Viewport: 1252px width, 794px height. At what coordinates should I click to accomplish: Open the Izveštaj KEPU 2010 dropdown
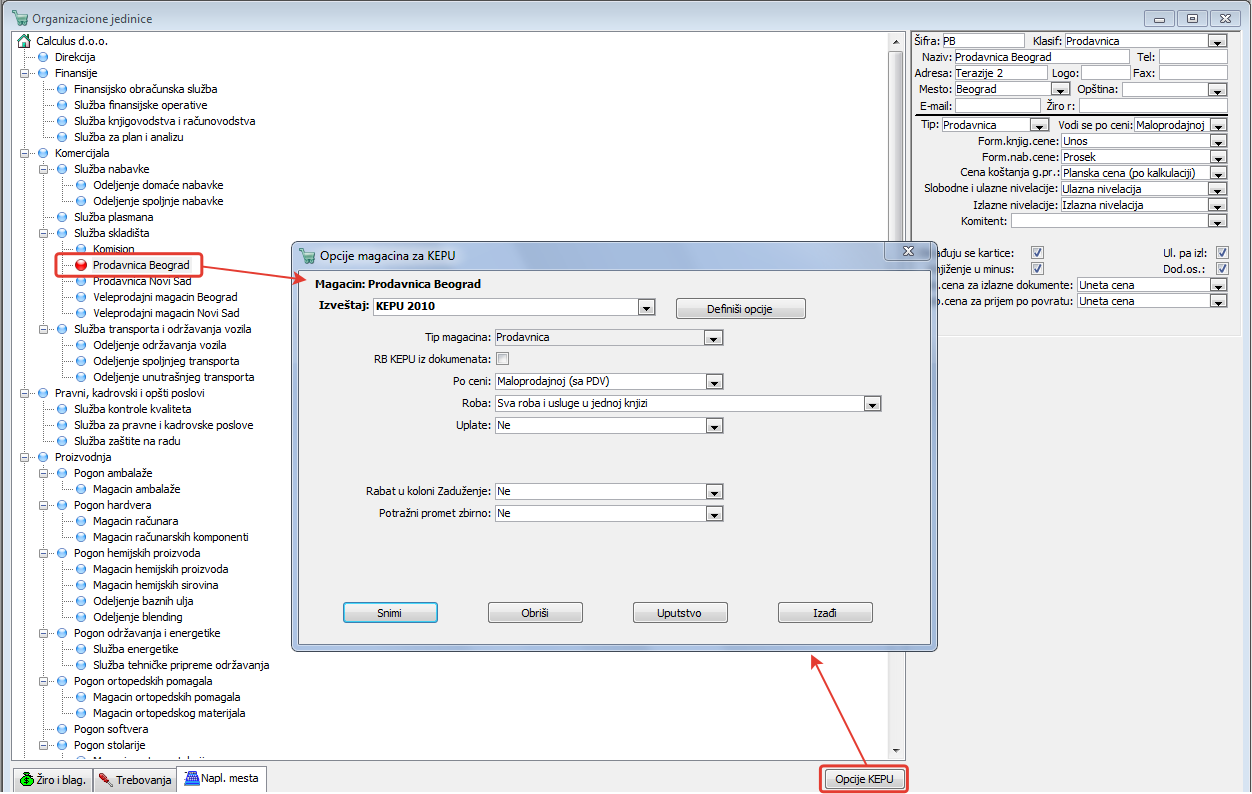coord(646,308)
